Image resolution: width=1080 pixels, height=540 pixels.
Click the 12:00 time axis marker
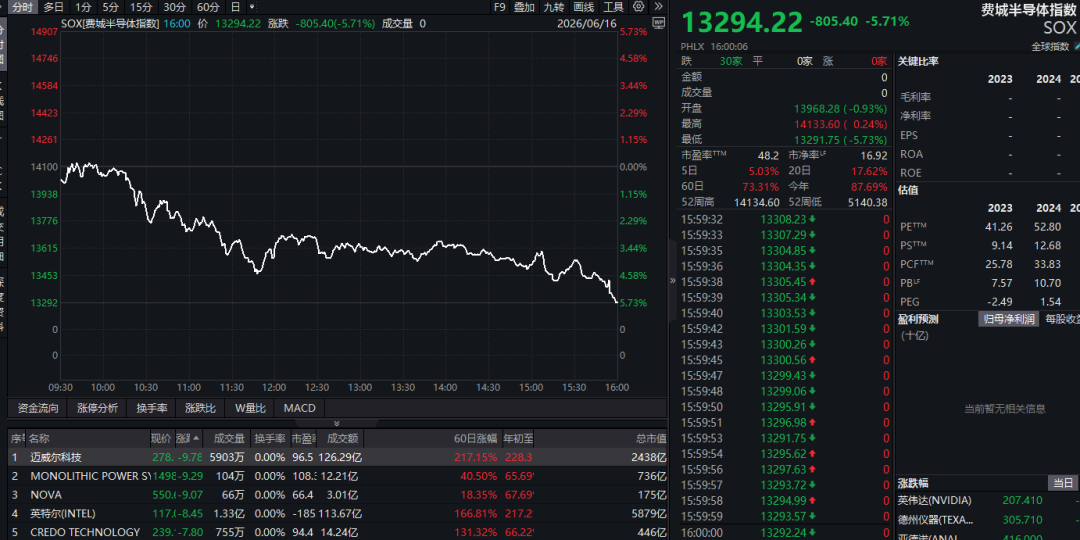[x=274, y=388]
